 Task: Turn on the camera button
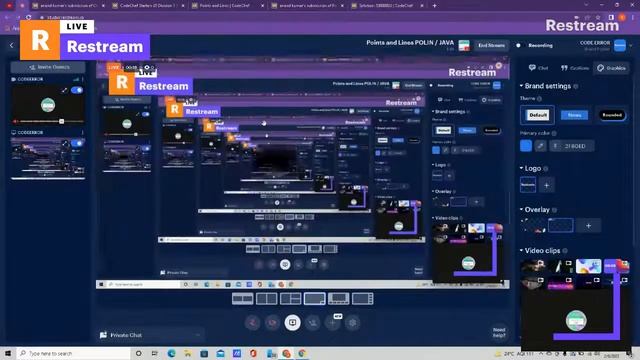pyautogui.click(x=272, y=323)
